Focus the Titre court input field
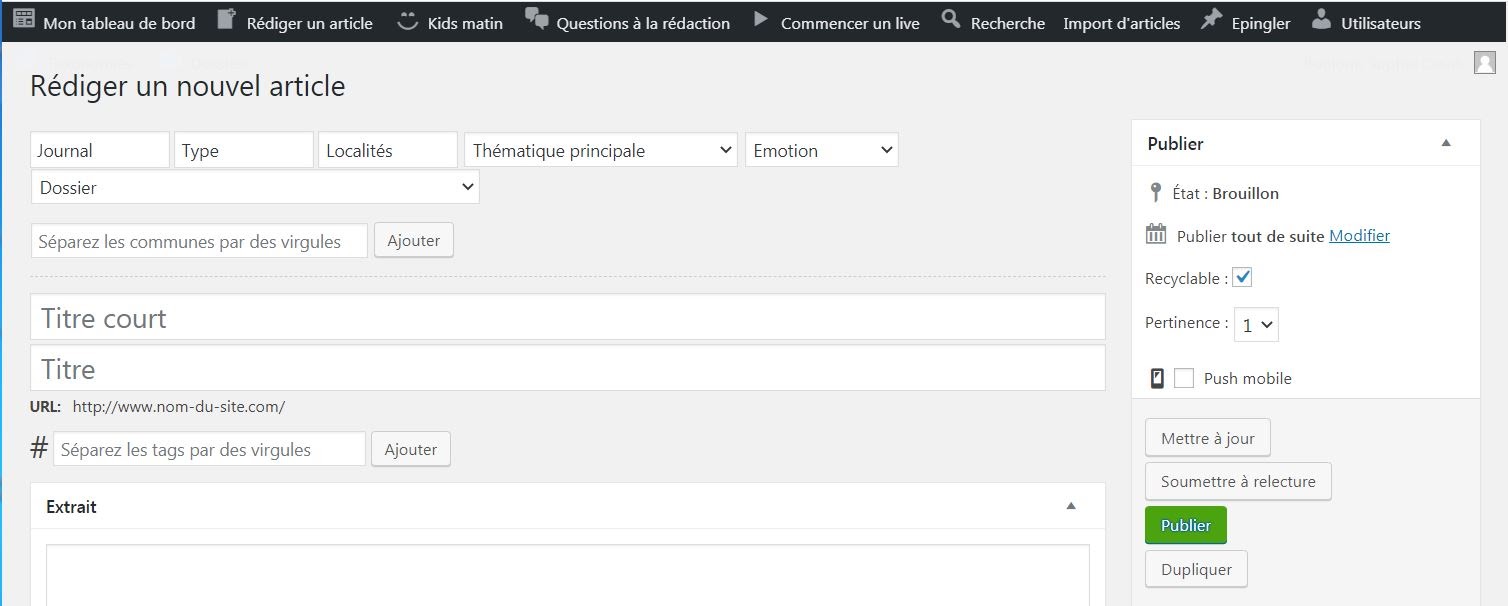 [x=568, y=318]
